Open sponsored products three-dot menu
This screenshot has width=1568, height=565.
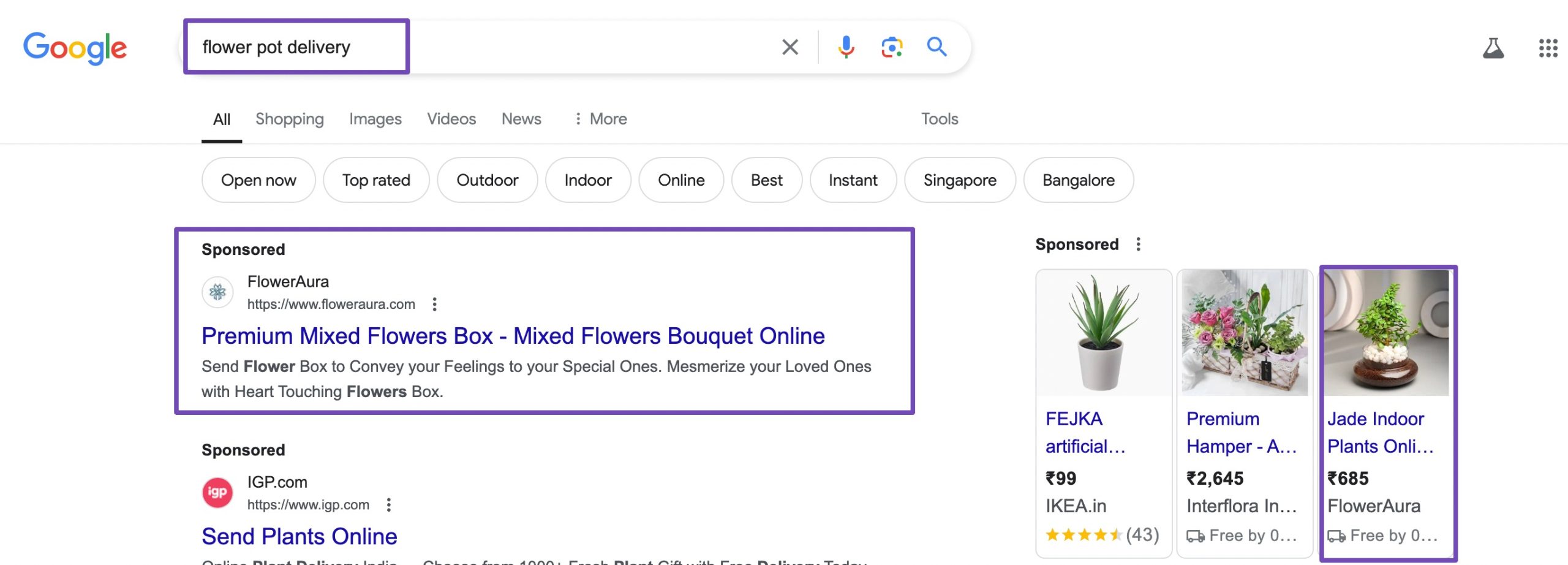[x=1138, y=245]
